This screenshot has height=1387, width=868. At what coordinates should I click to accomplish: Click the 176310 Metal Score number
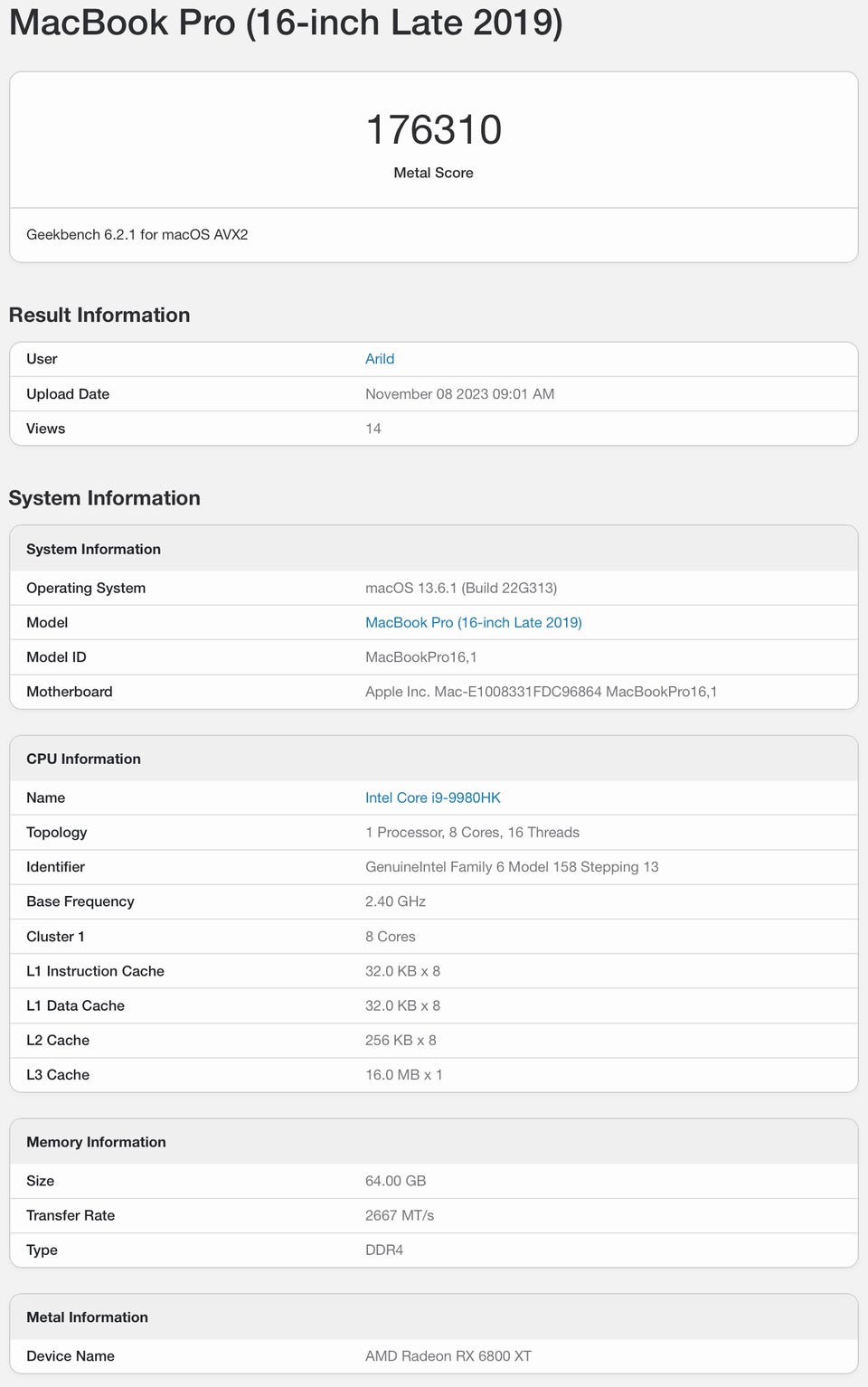tap(433, 130)
